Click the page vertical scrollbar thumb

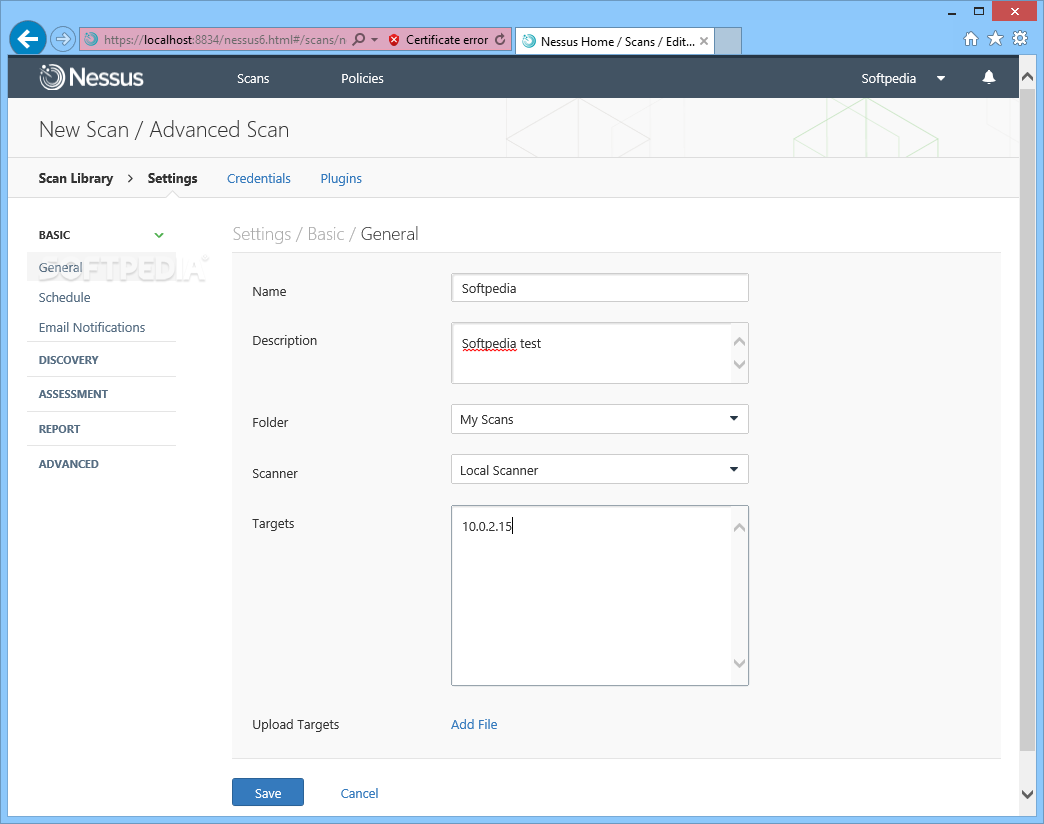(x=1027, y=418)
